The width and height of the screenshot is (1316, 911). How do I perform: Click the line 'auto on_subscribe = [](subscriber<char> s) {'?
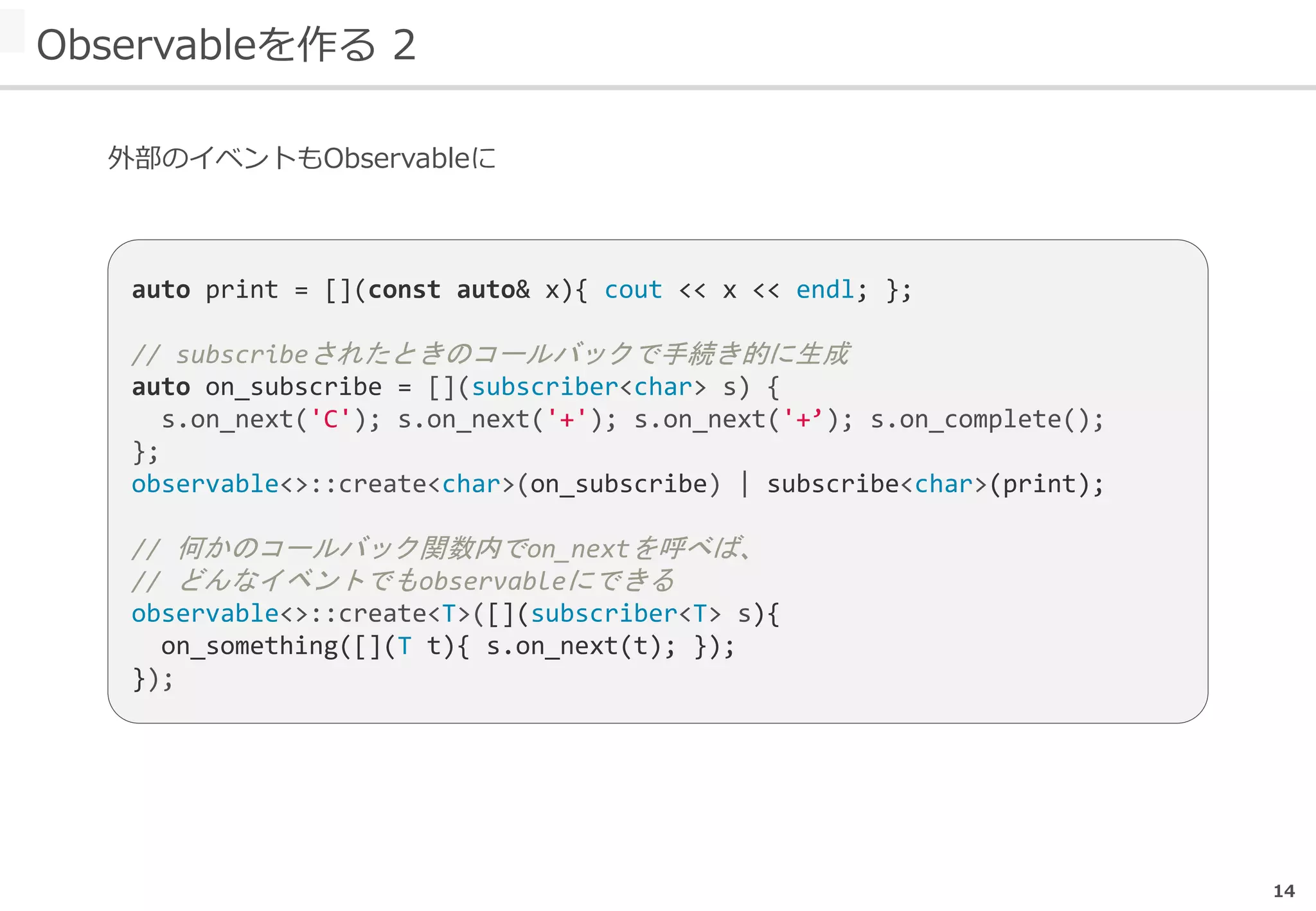pyautogui.click(x=456, y=387)
